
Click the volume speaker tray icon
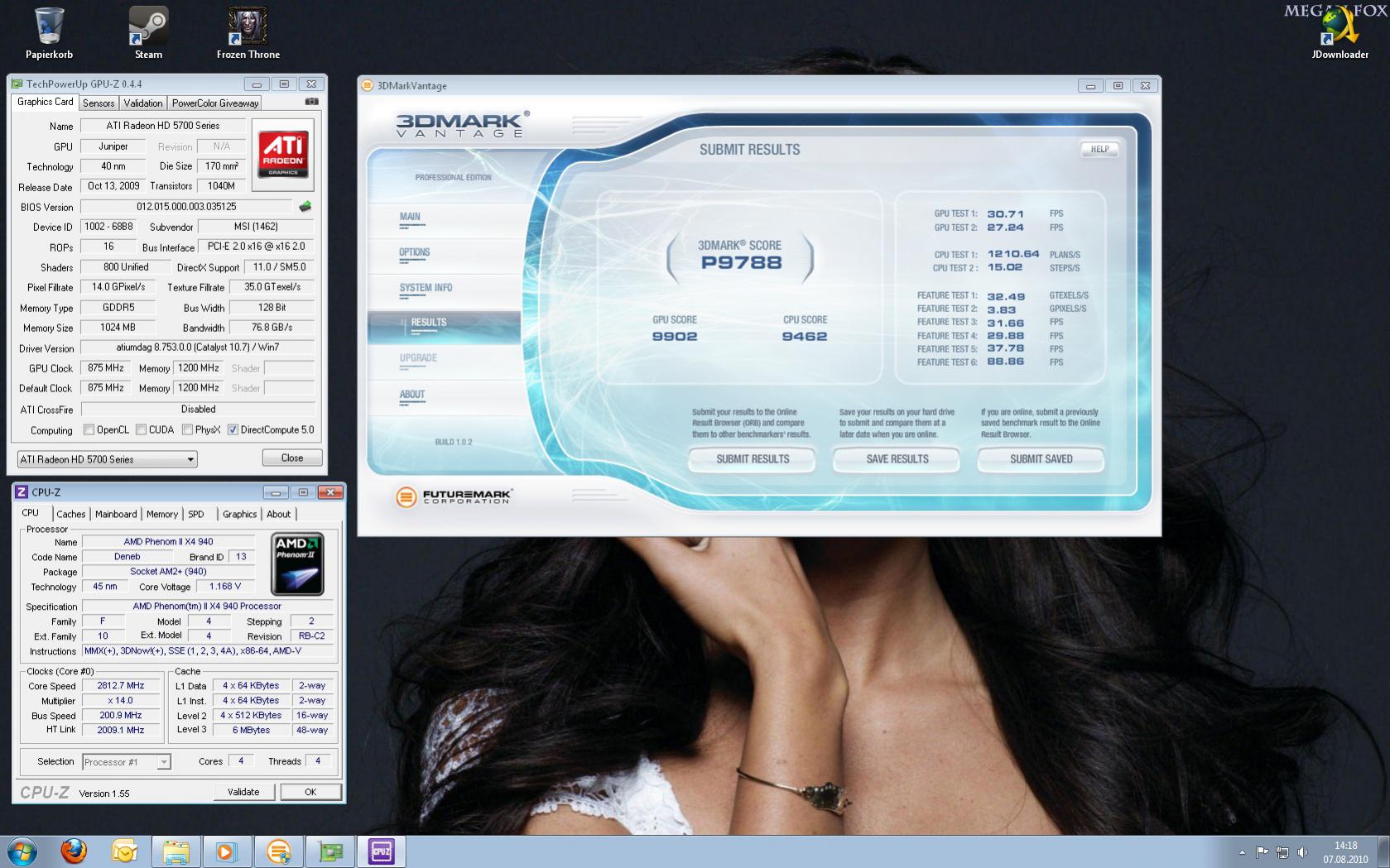[x=1302, y=852]
